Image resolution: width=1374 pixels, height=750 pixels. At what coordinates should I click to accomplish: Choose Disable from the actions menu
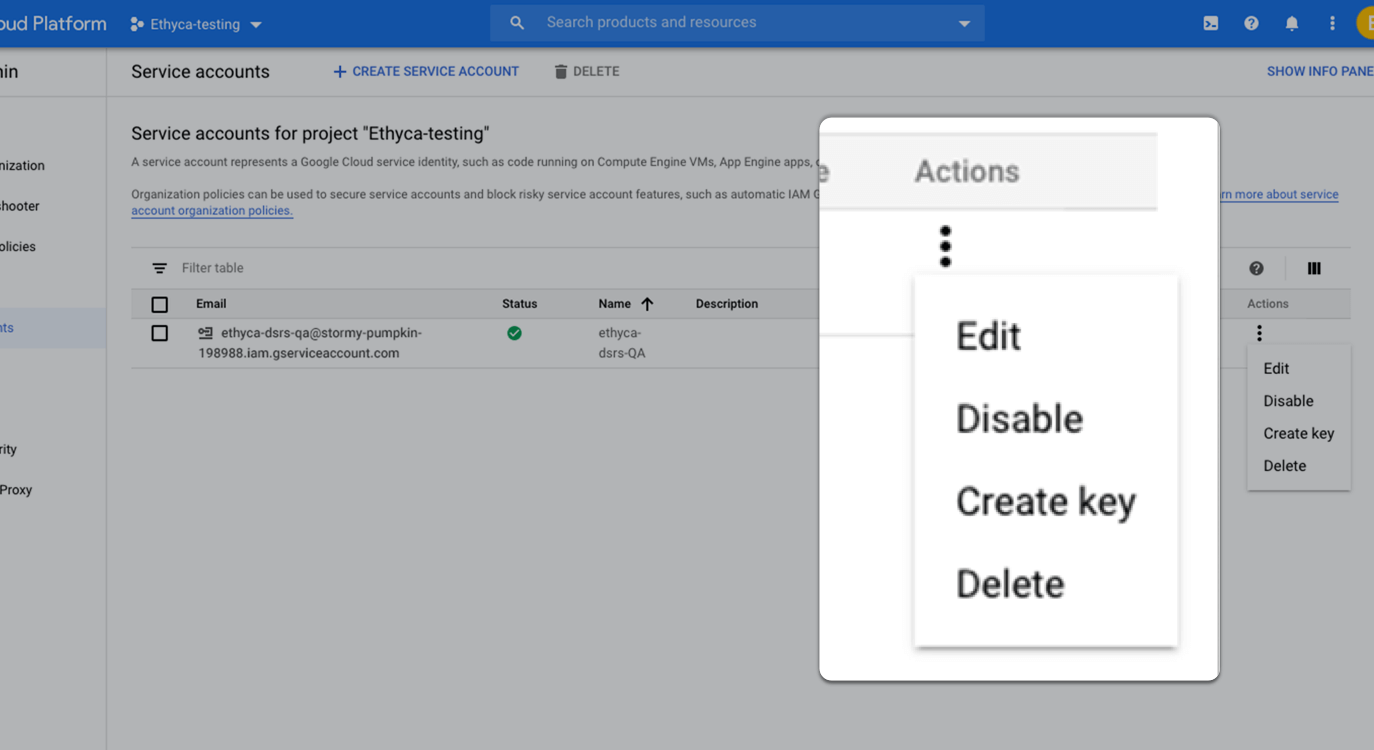point(1288,401)
